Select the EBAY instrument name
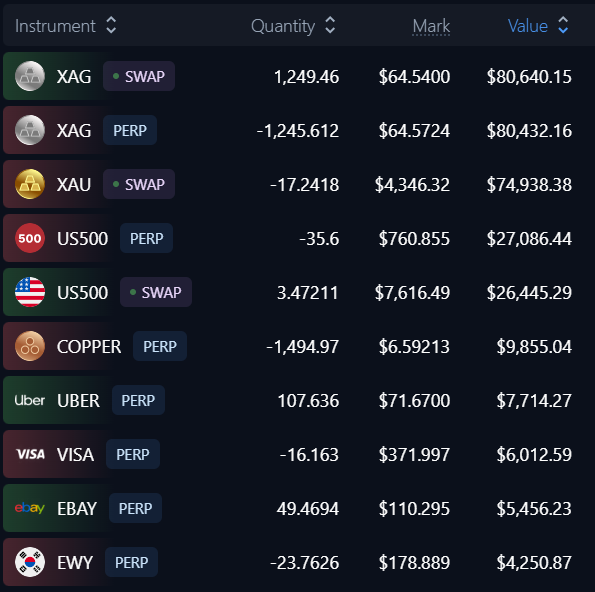Image resolution: width=595 pixels, height=592 pixels. click(x=77, y=508)
